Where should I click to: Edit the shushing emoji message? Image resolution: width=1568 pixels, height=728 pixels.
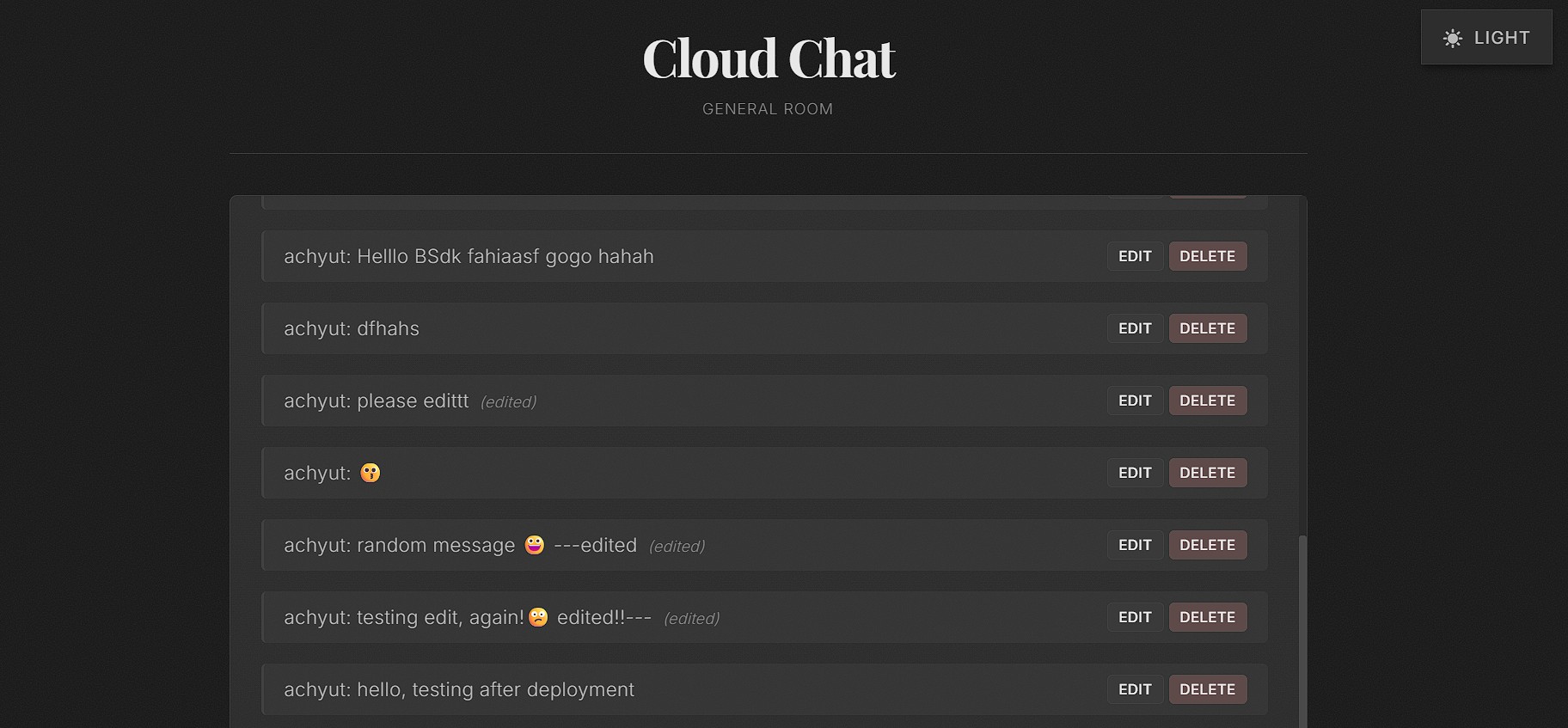point(1135,472)
